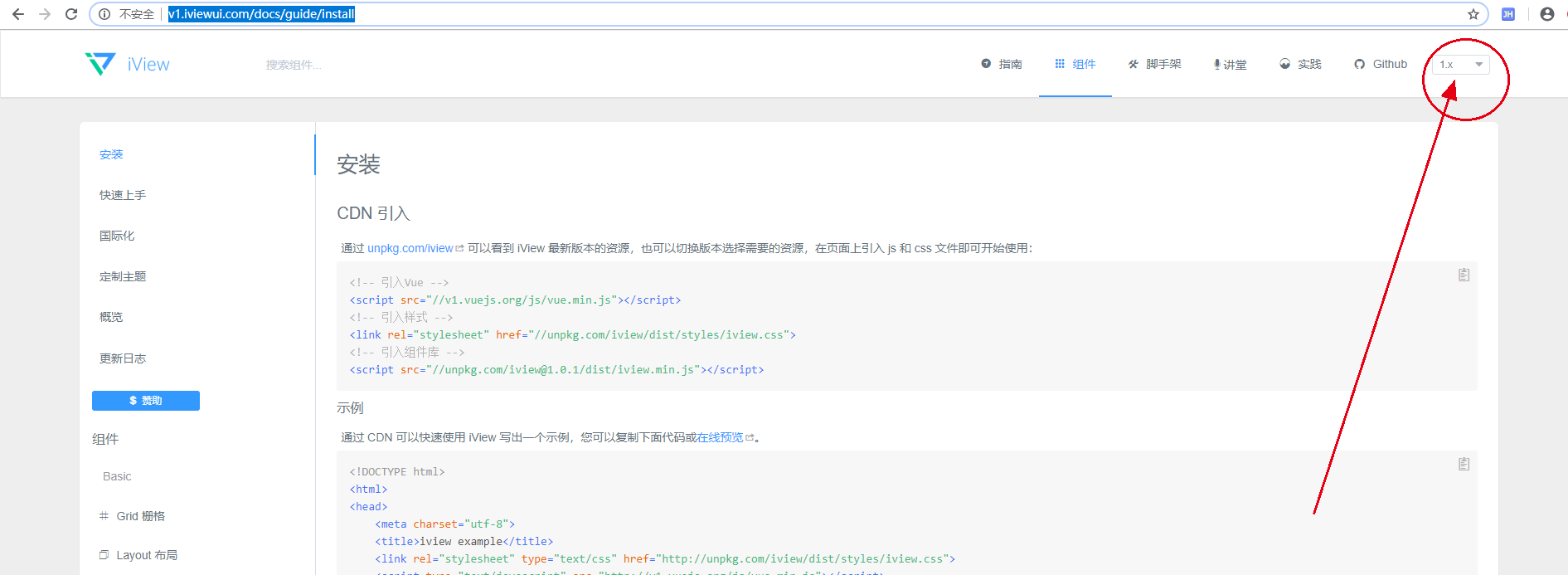Open the browser profile account icon
1568x575 pixels.
(x=1546, y=14)
